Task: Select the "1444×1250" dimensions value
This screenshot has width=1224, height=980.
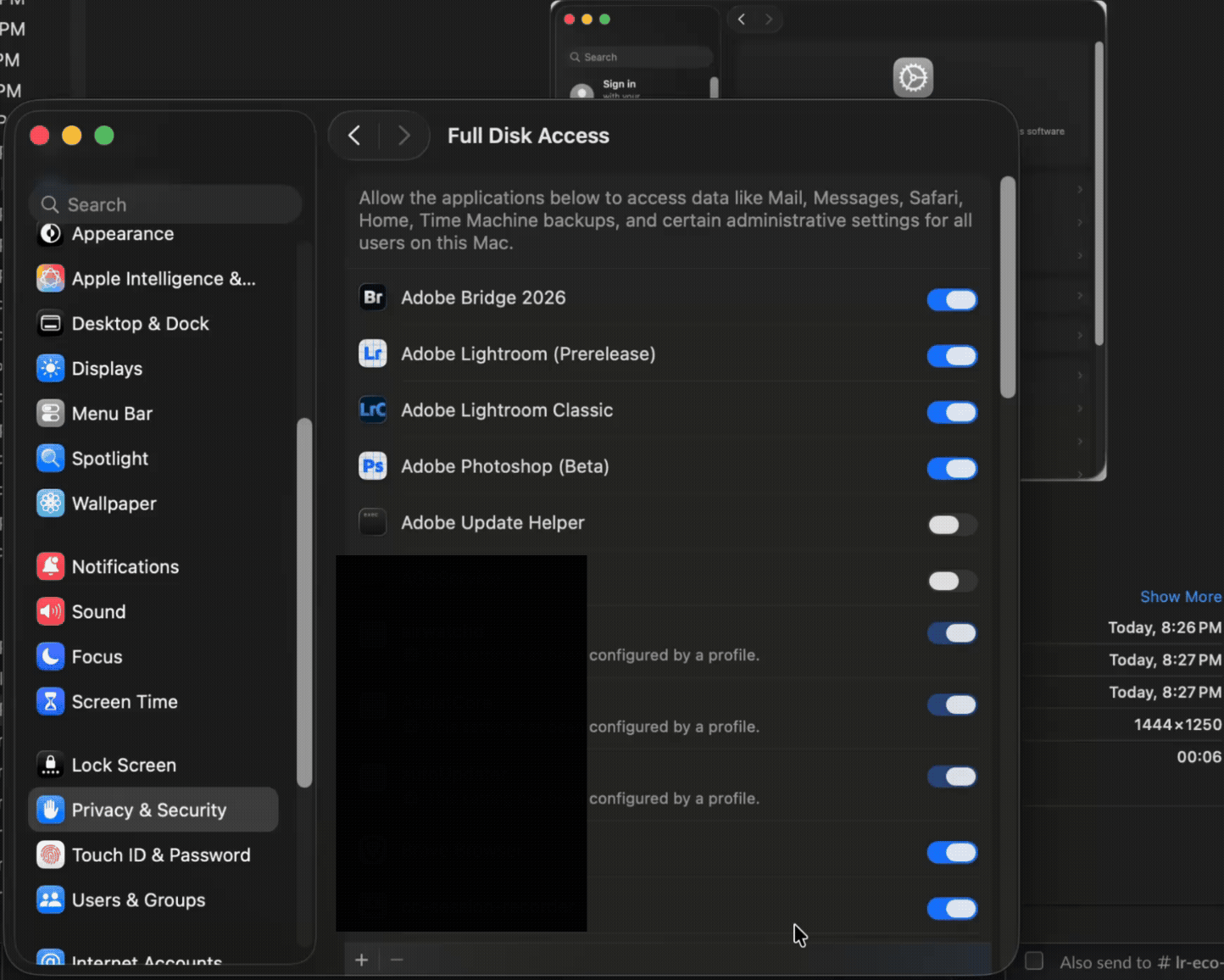Action: (x=1177, y=724)
